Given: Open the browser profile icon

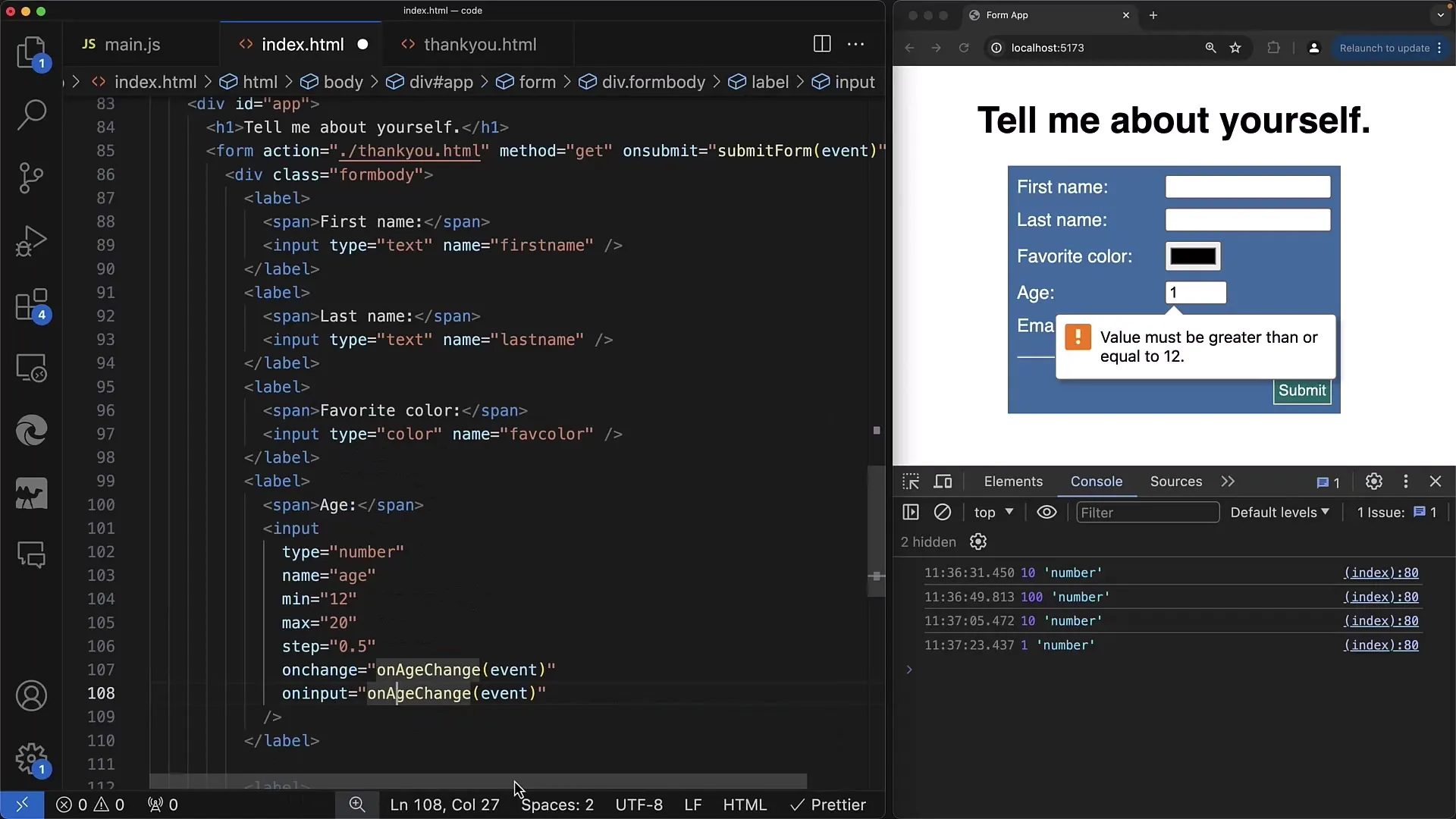Looking at the screenshot, I should click(1314, 48).
